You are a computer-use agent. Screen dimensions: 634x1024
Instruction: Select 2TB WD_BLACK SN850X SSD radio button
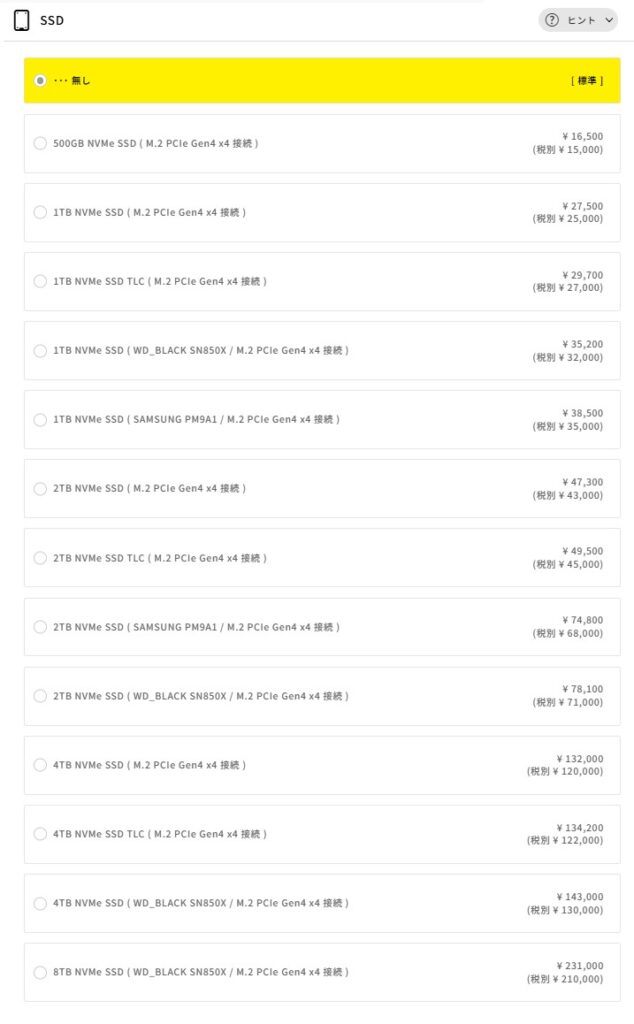click(40, 696)
